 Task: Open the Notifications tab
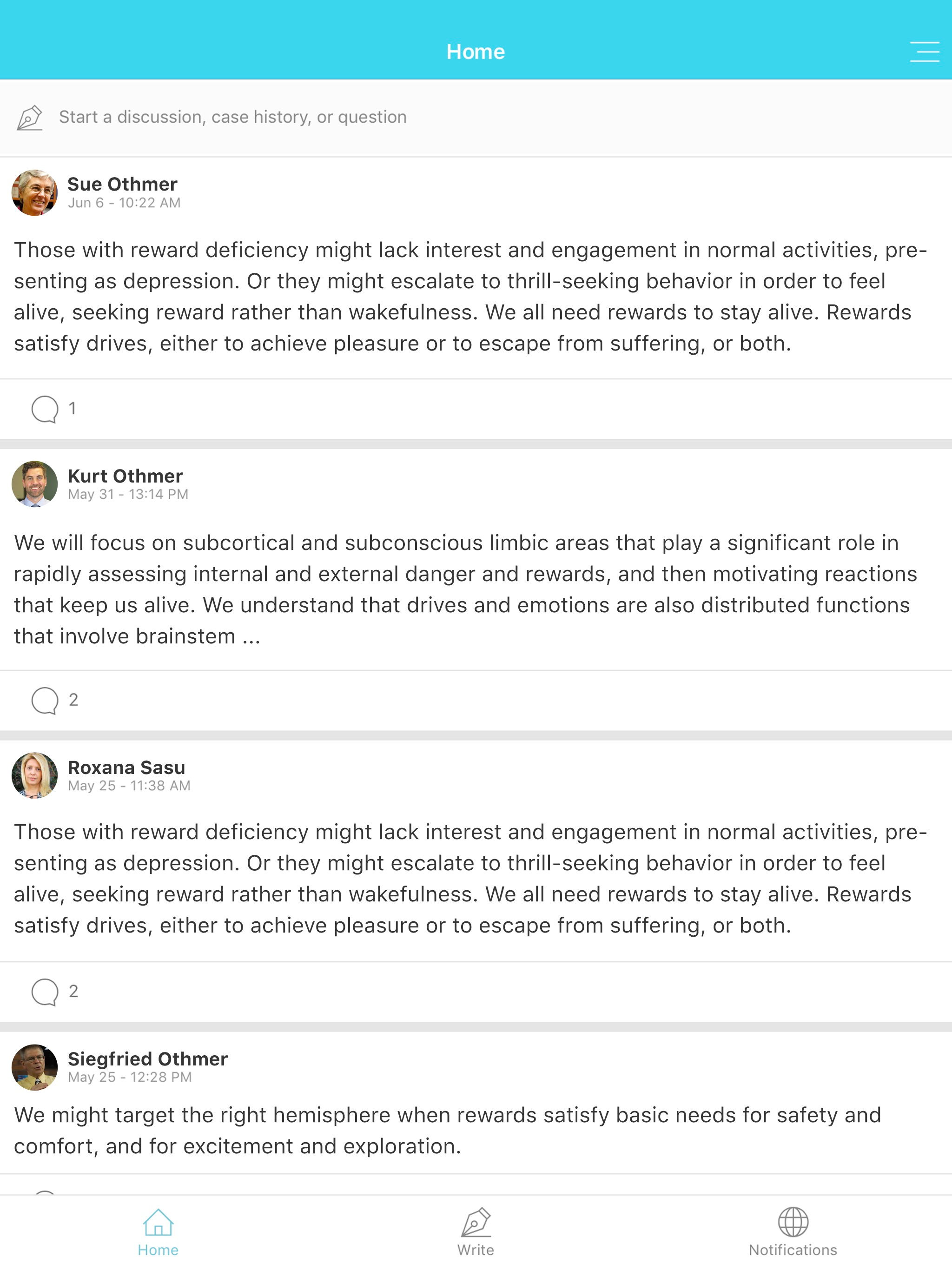[793, 1232]
